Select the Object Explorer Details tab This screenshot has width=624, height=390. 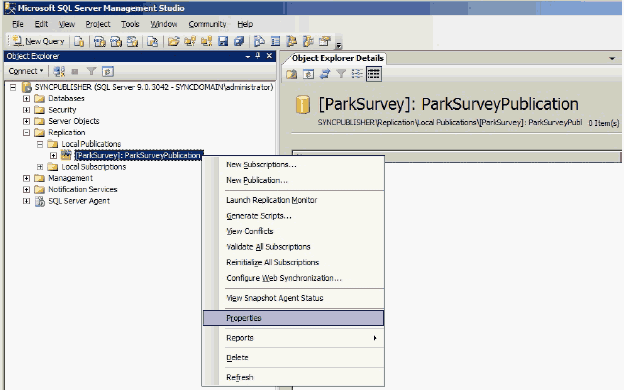pos(337,58)
